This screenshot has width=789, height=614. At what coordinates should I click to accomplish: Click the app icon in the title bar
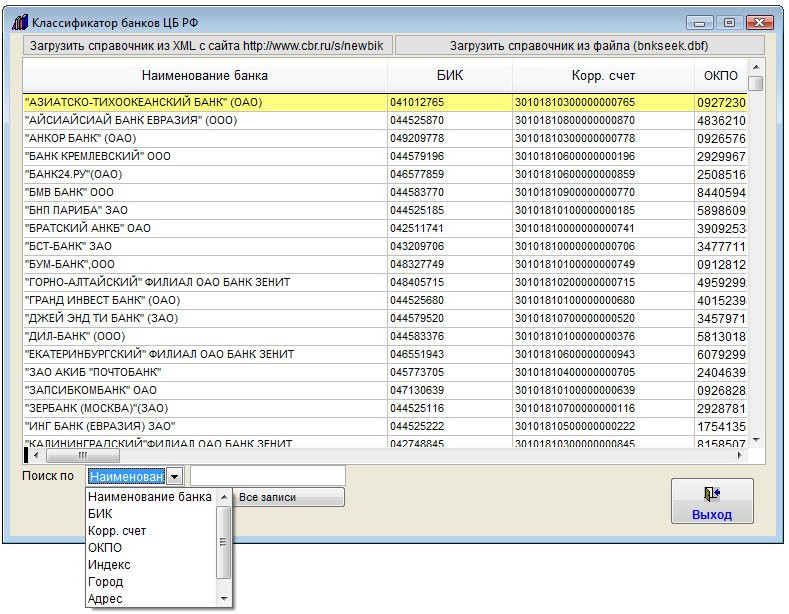pos(18,21)
